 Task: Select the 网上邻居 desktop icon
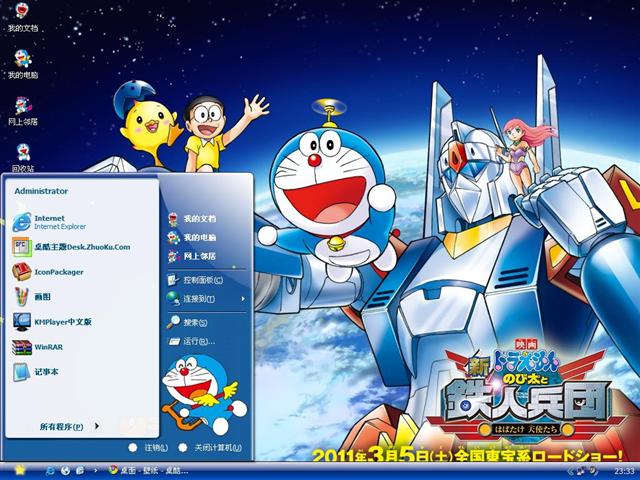[22, 108]
